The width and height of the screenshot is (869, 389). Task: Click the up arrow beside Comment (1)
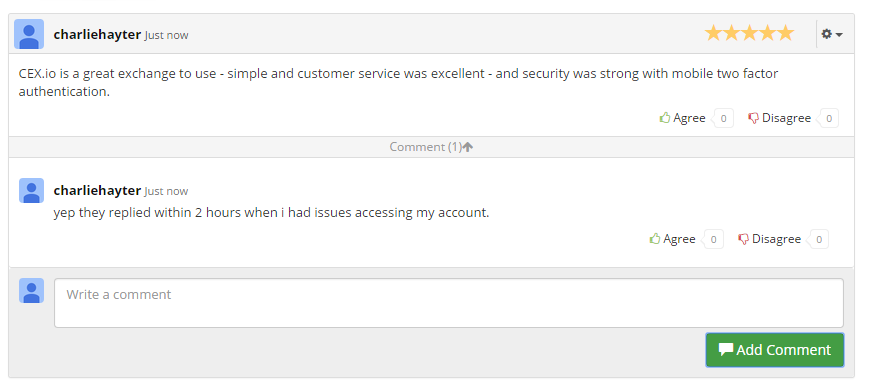click(468, 147)
